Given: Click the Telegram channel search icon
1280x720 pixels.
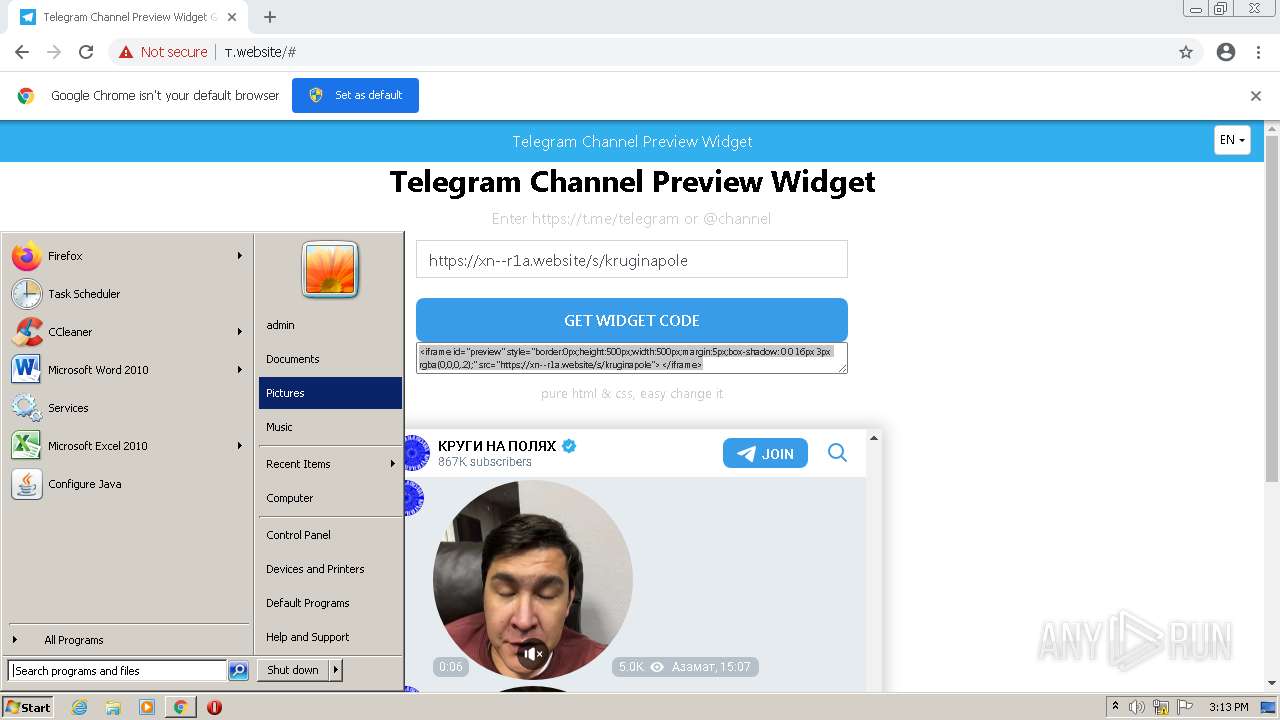Looking at the screenshot, I should pyautogui.click(x=837, y=453).
